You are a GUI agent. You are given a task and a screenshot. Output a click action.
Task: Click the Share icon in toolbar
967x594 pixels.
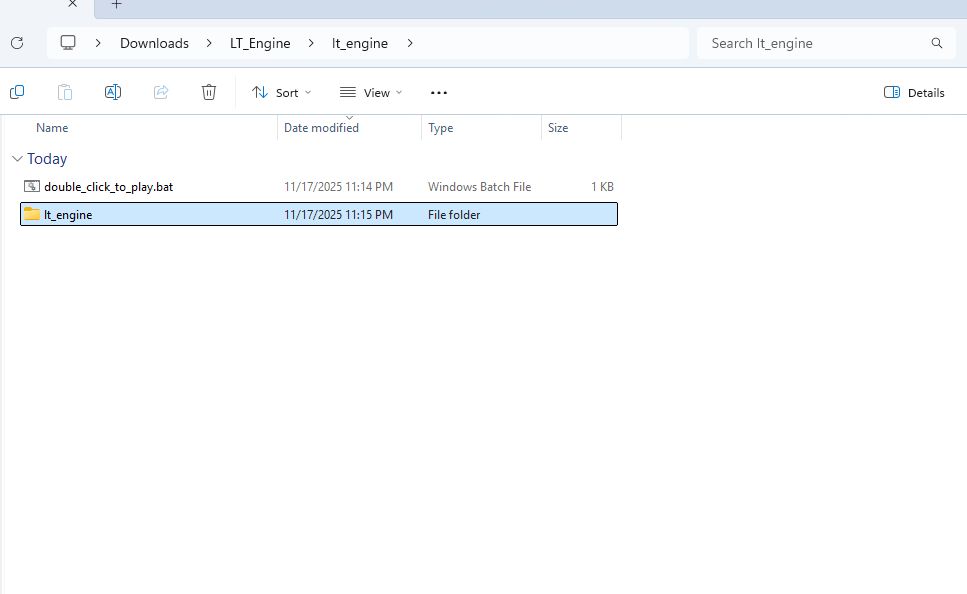point(161,93)
